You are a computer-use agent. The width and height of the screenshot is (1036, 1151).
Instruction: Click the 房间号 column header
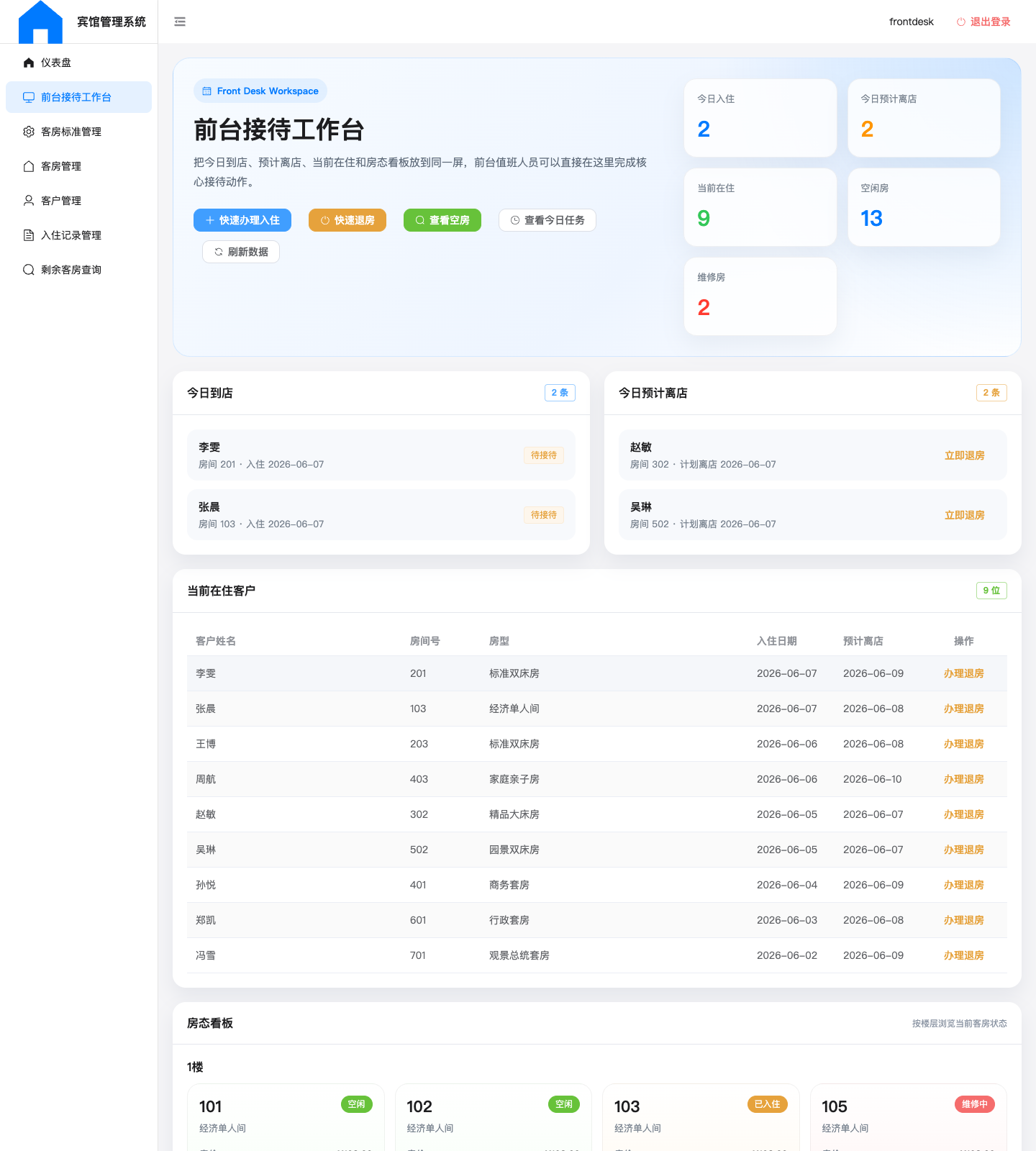point(425,641)
